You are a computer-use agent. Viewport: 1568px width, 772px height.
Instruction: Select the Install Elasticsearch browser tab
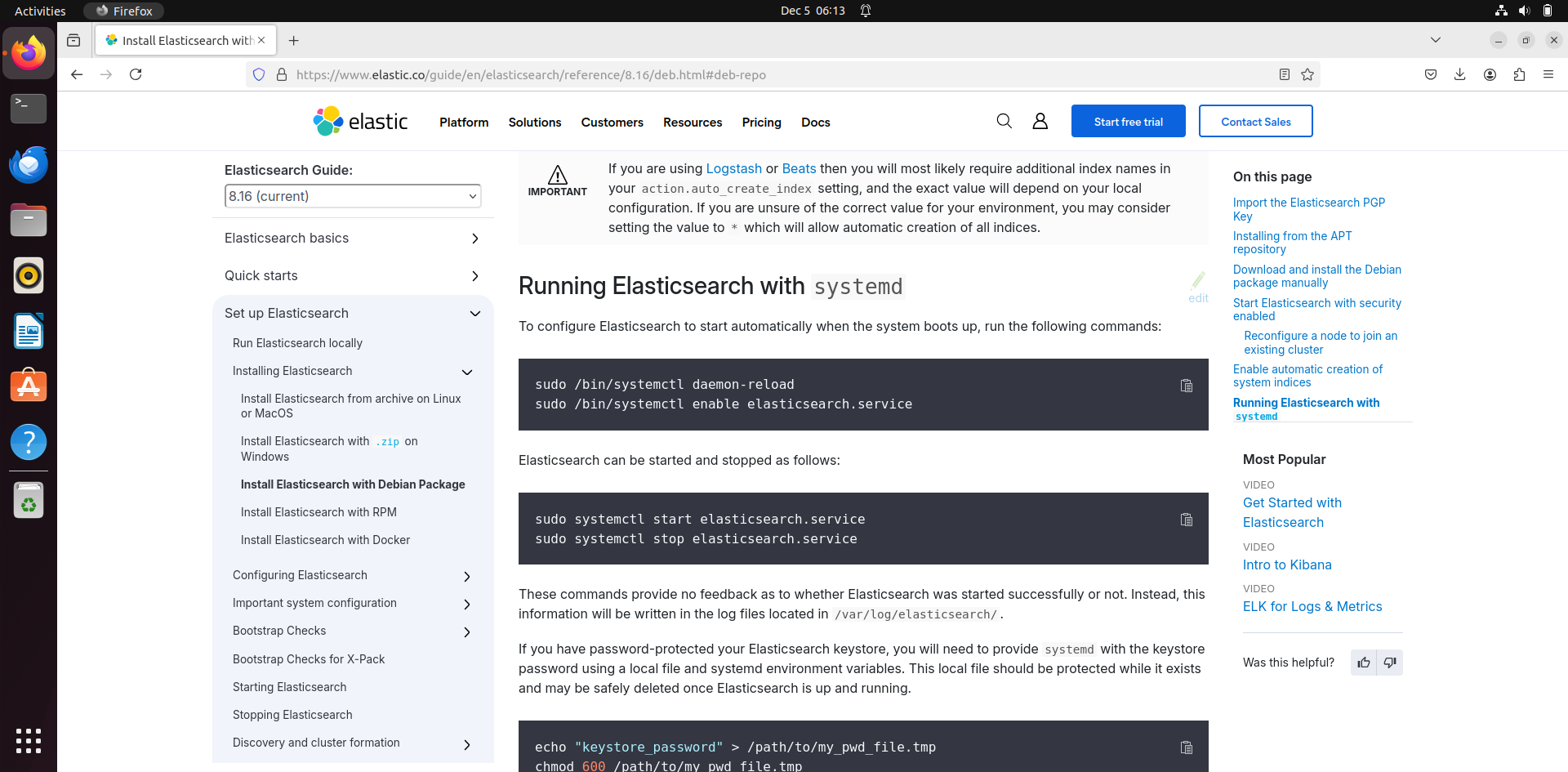click(x=186, y=40)
